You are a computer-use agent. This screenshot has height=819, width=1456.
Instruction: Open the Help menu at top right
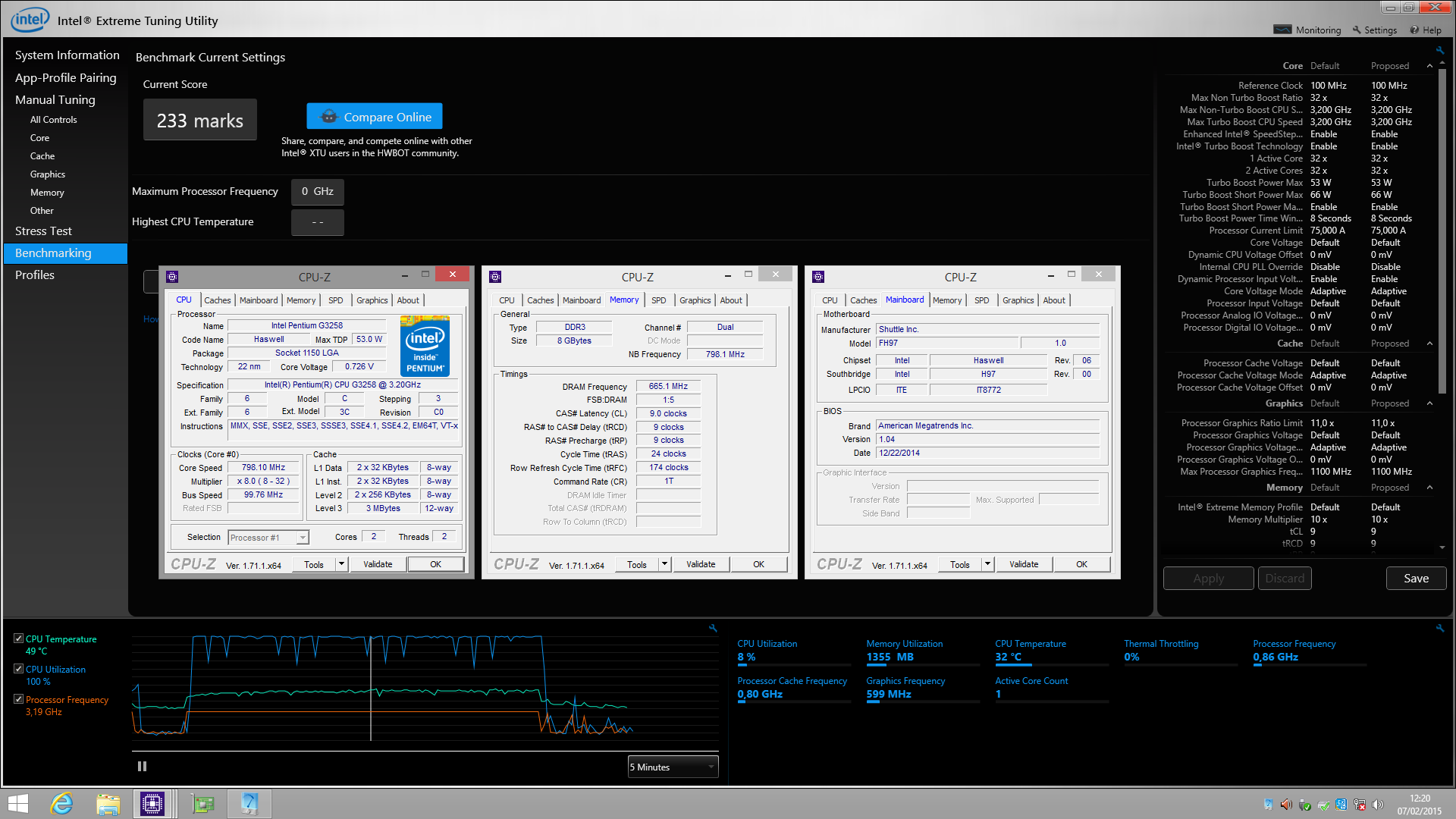(1426, 30)
